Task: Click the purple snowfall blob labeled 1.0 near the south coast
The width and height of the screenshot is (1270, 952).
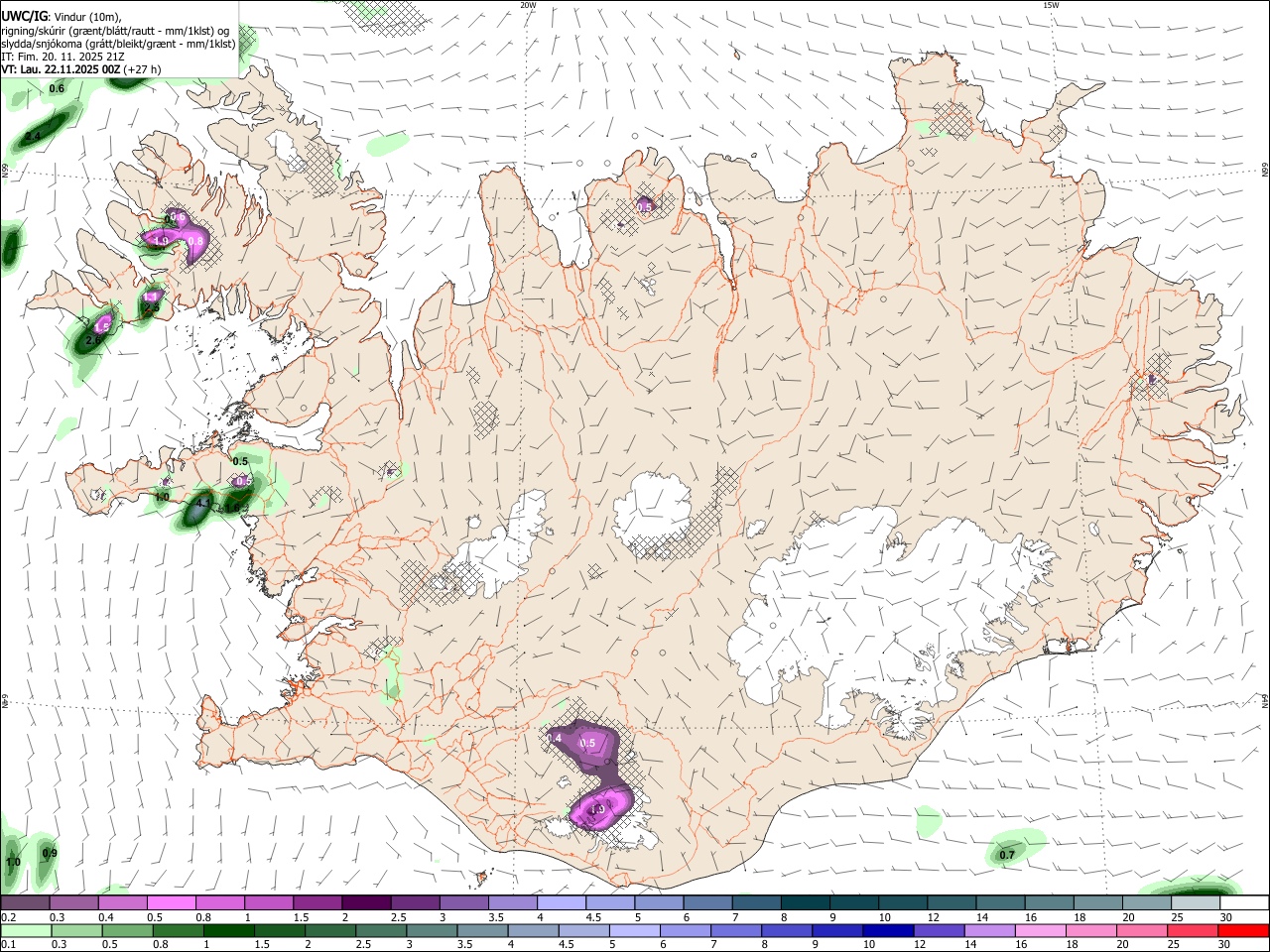Action: point(600,807)
